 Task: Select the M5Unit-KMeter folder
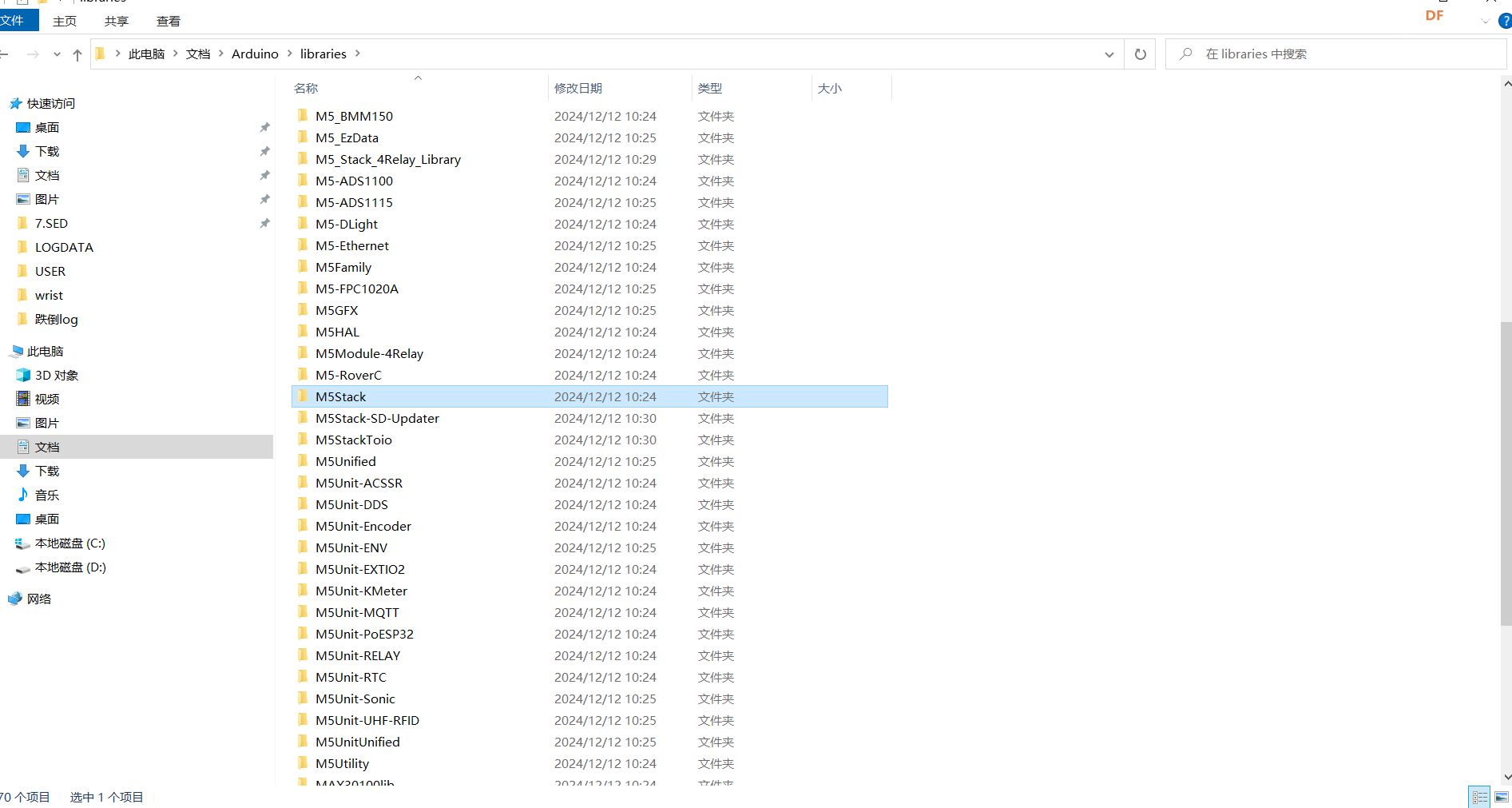click(x=589, y=591)
